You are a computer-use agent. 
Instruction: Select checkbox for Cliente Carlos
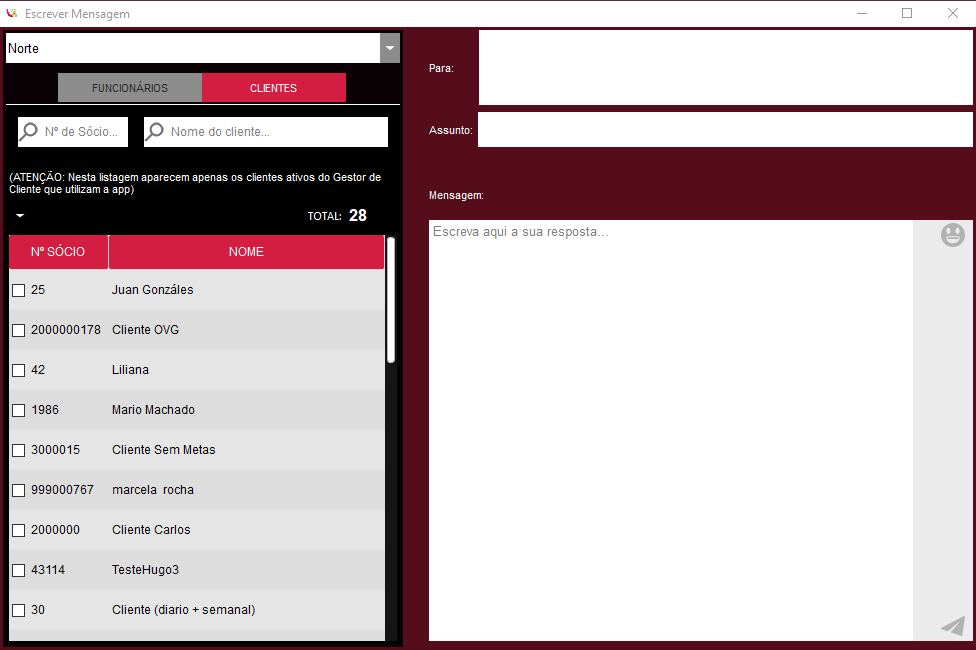[x=19, y=530]
